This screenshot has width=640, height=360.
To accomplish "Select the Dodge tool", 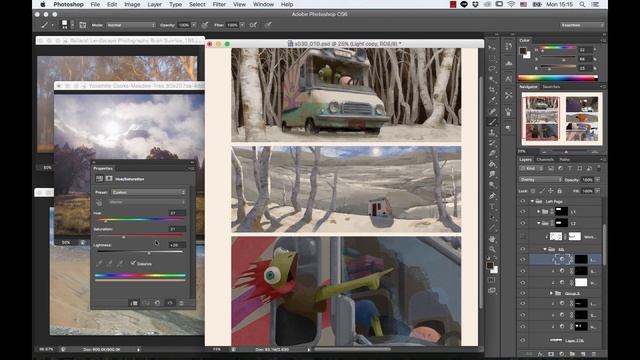I will (492, 186).
